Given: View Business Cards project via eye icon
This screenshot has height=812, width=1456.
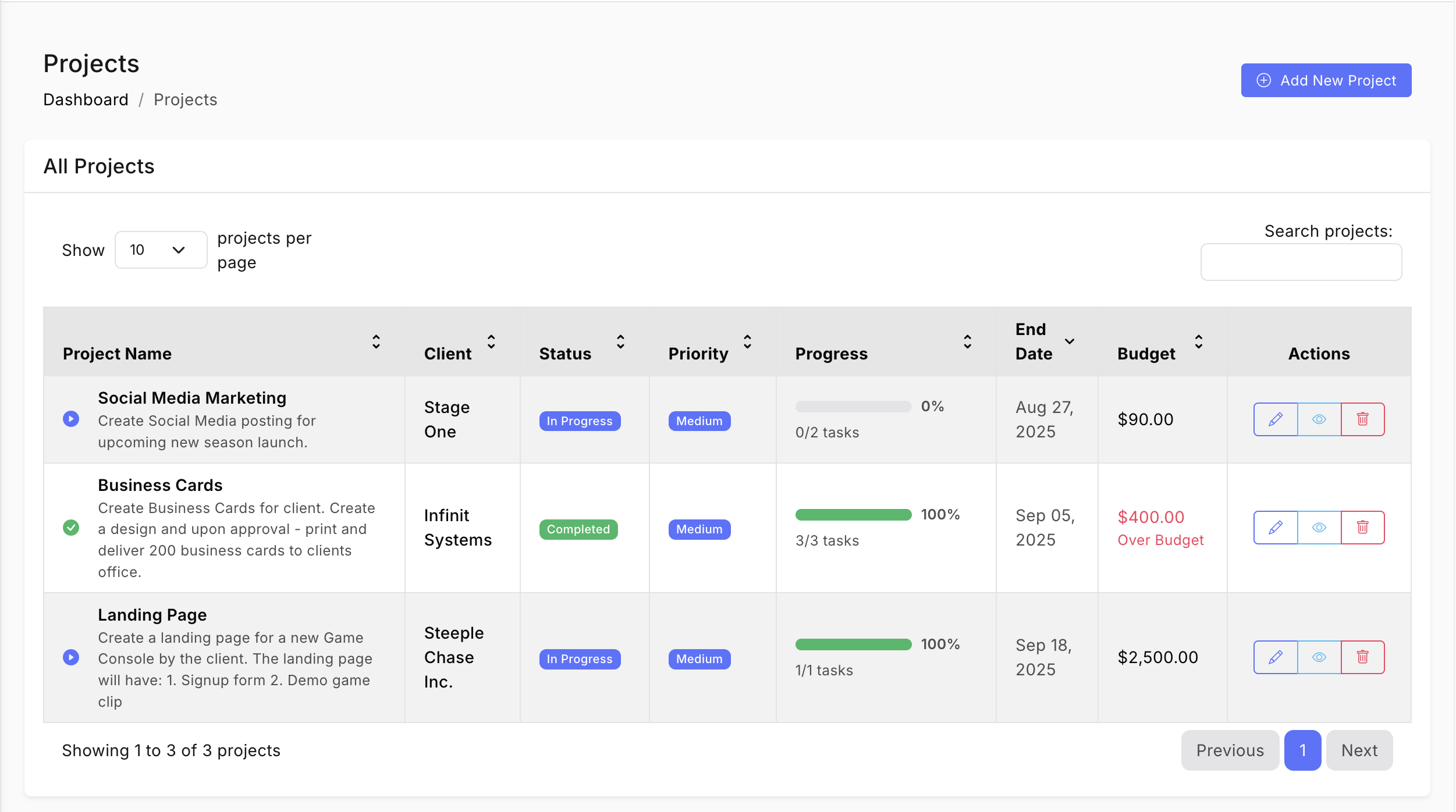Looking at the screenshot, I should coord(1319,528).
